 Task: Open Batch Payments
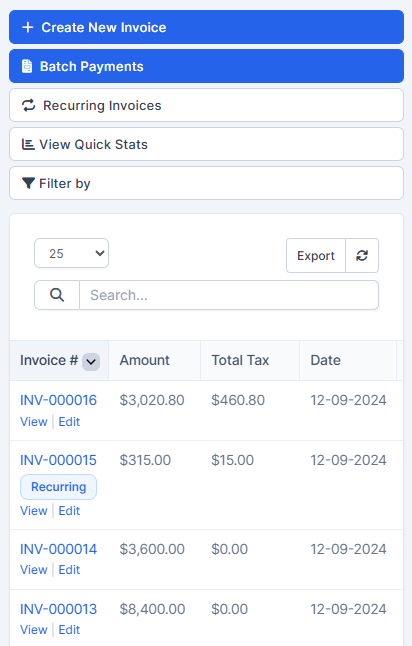click(206, 66)
